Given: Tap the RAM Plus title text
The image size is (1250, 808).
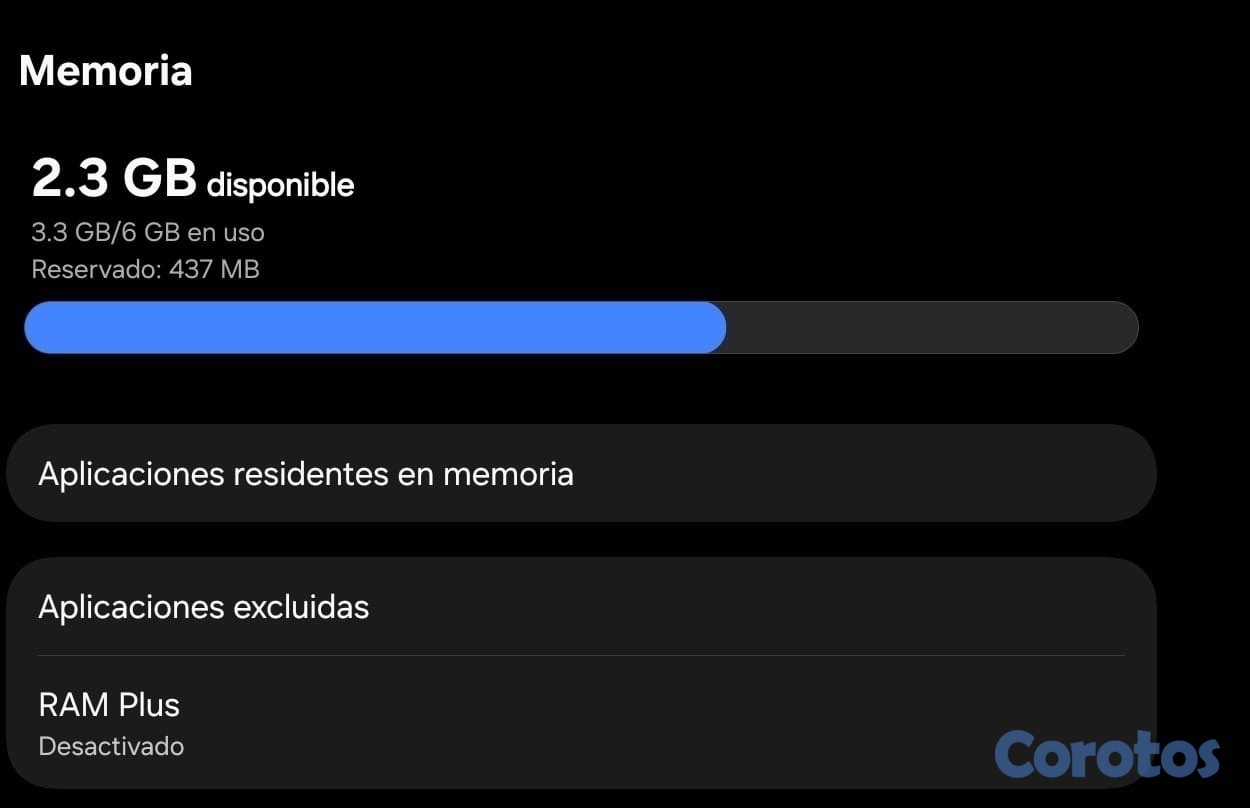Looking at the screenshot, I should tap(109, 705).
